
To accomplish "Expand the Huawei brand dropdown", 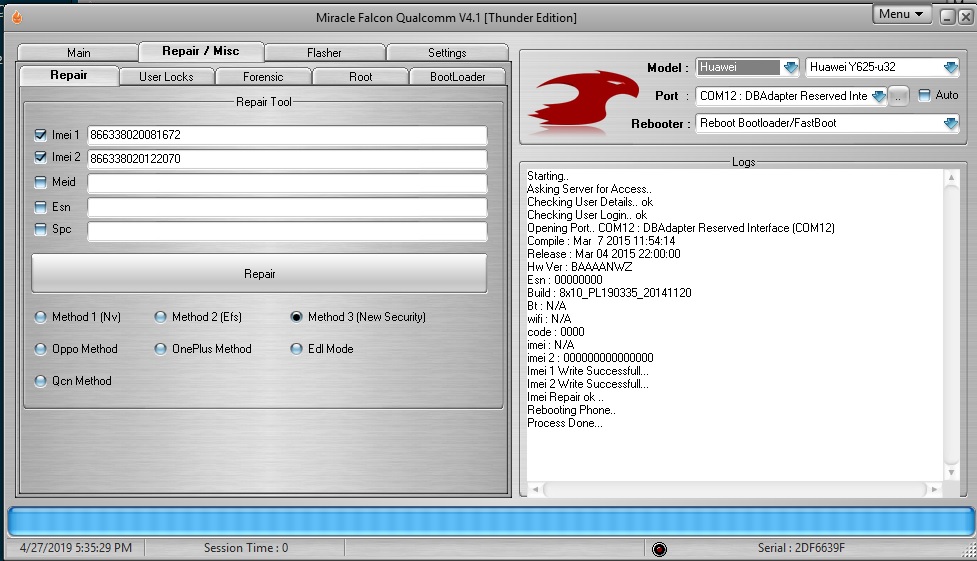I will coord(791,67).
